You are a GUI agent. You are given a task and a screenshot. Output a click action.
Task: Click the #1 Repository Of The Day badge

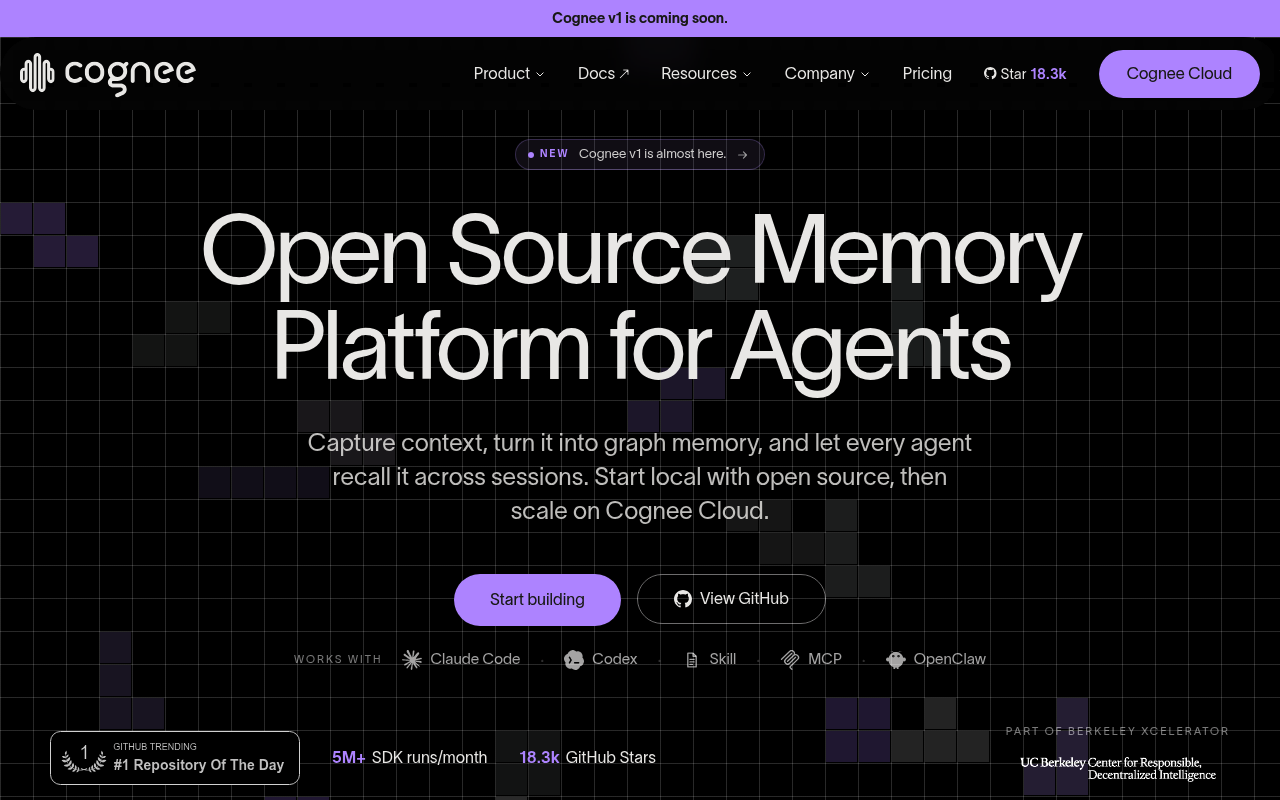[x=175, y=758]
